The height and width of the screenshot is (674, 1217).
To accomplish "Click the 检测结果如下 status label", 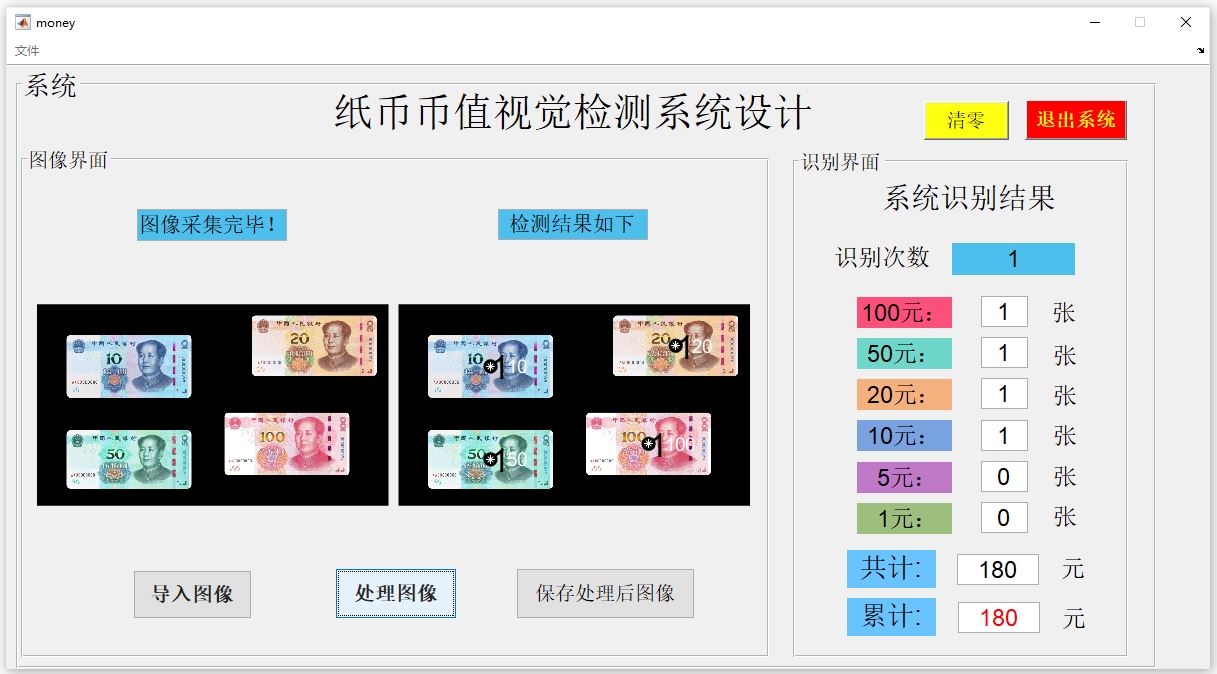I will tap(573, 224).
